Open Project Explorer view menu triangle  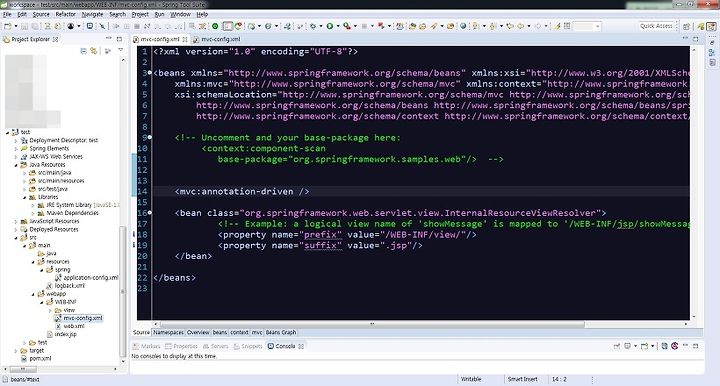point(121,50)
